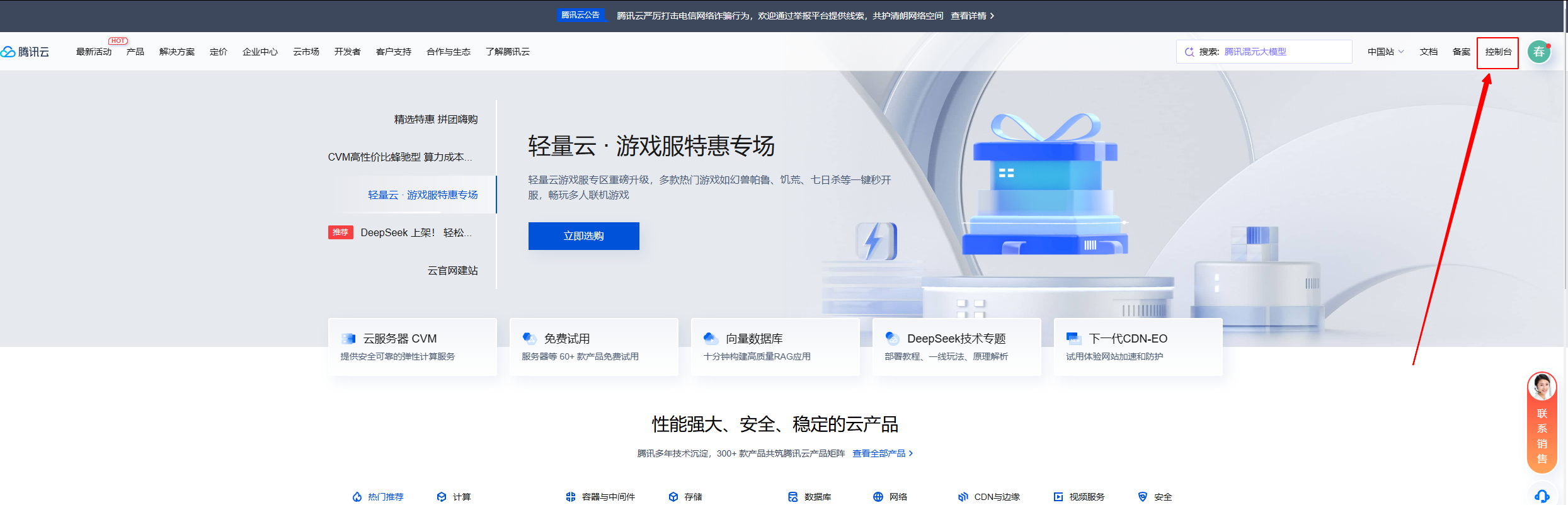Click the 免费试用 card icon
Image resolution: width=1568 pixels, height=505 pixels.
530,339
